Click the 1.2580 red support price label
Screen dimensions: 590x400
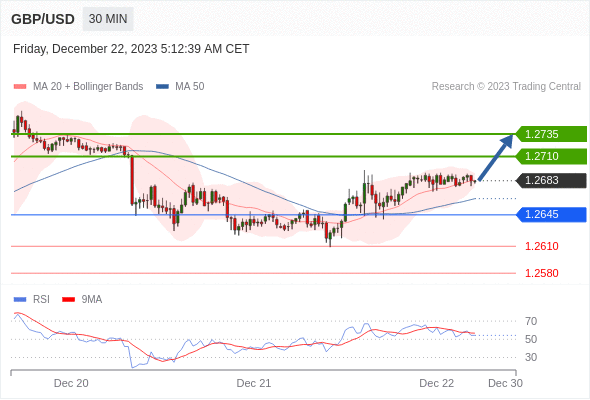click(x=541, y=273)
